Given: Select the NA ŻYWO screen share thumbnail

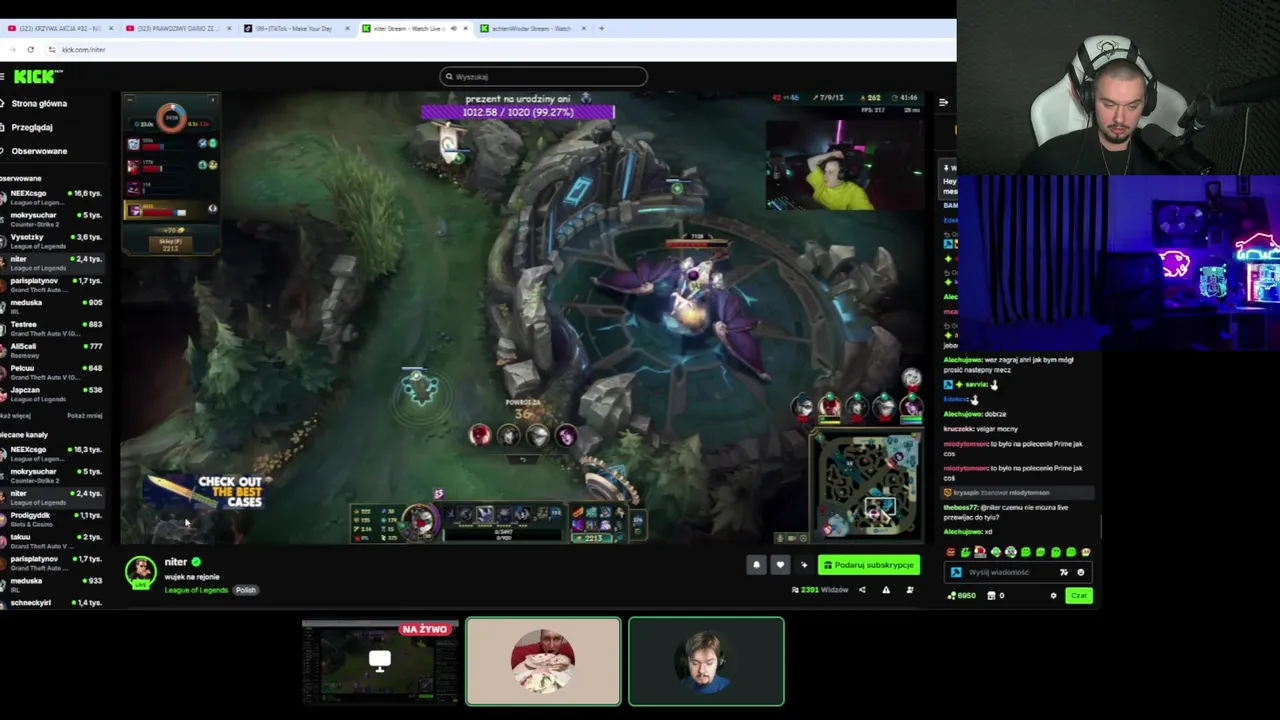Looking at the screenshot, I should pyautogui.click(x=380, y=661).
